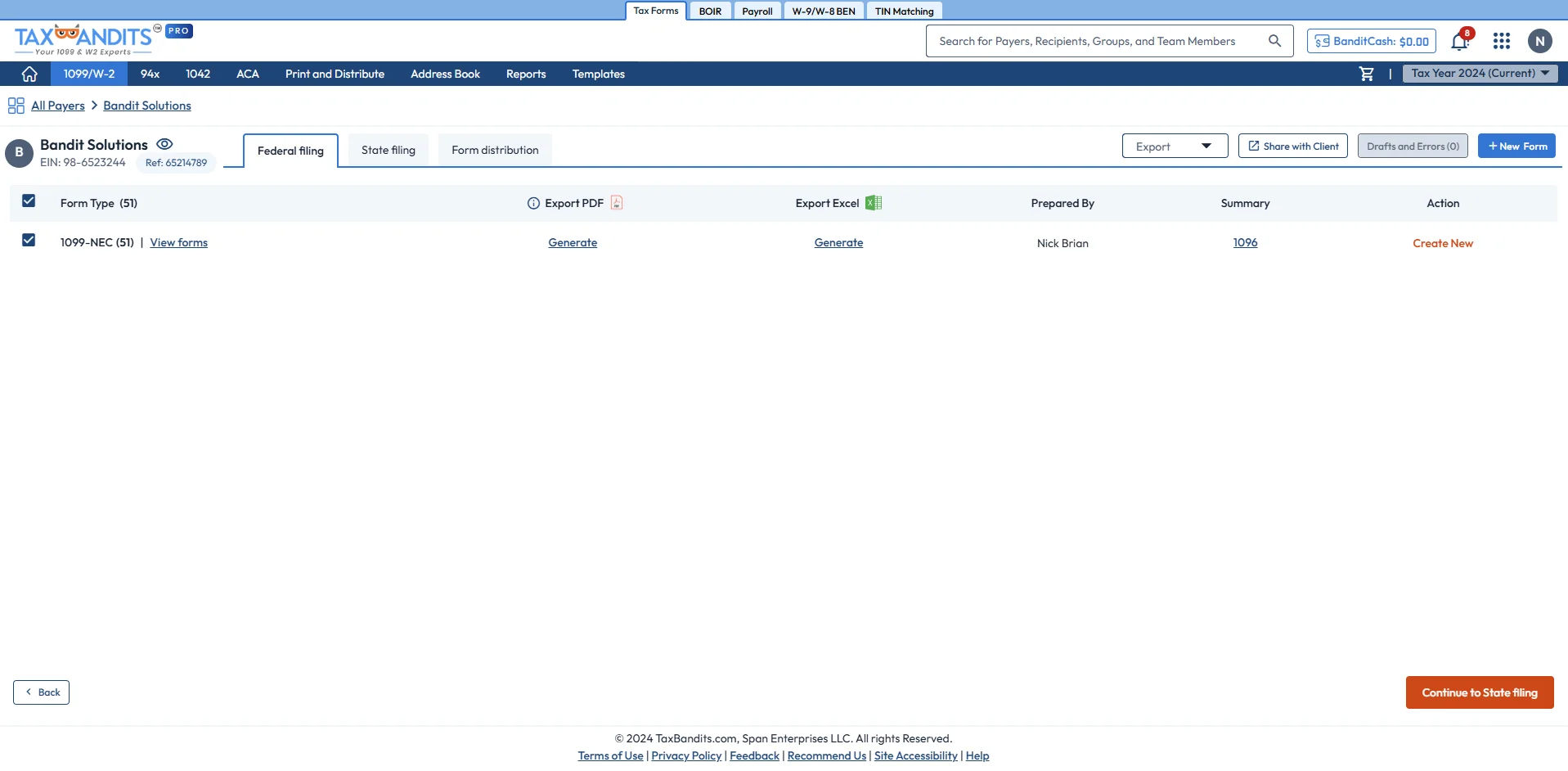Open the Home icon in navigation bar

(x=29, y=74)
